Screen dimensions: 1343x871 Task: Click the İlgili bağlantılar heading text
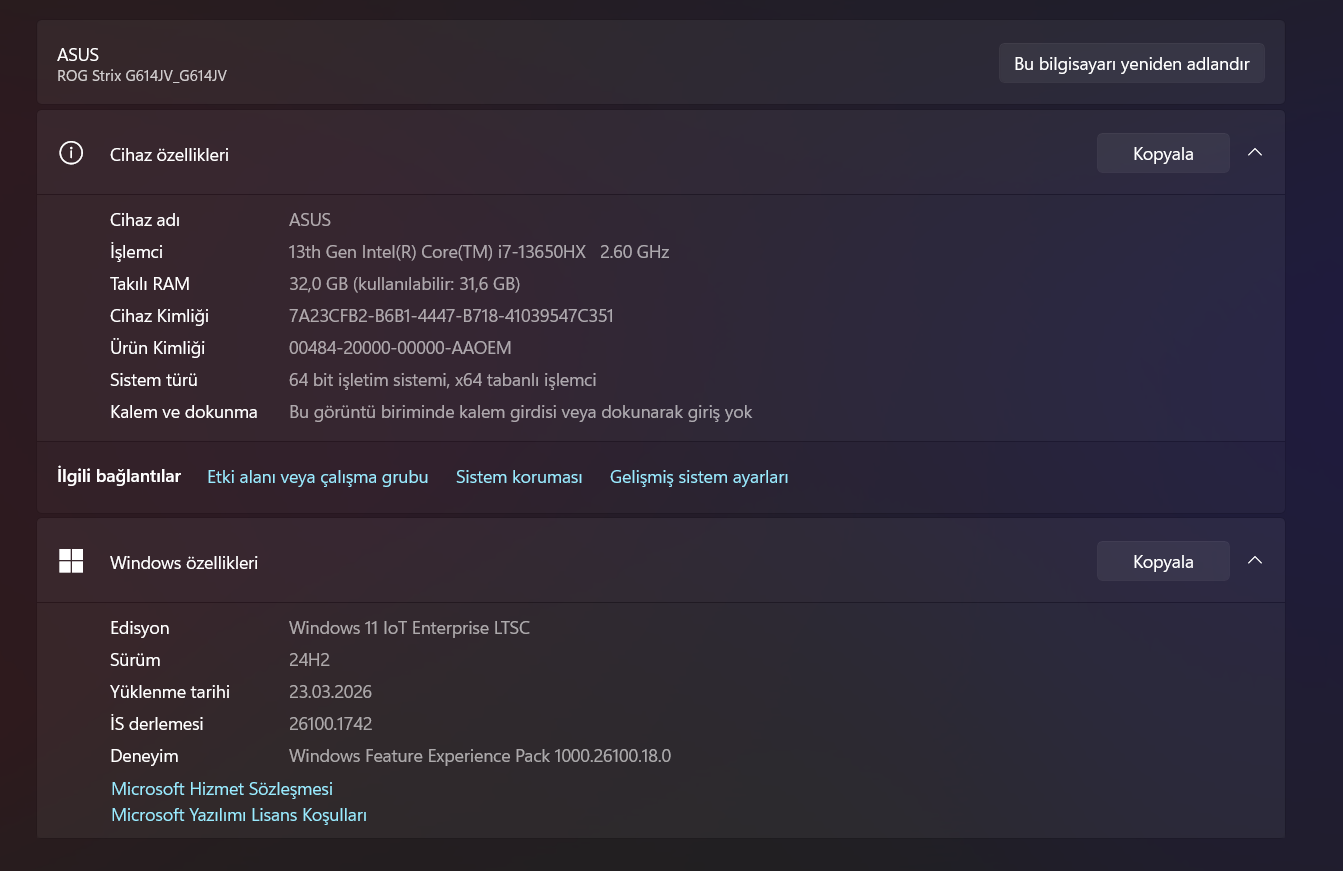(119, 476)
